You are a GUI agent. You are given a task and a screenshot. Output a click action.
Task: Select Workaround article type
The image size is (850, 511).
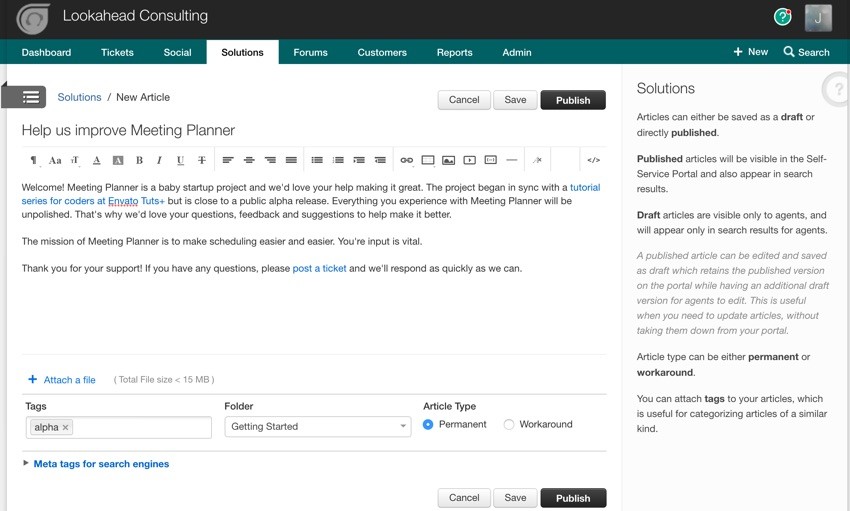(508, 424)
